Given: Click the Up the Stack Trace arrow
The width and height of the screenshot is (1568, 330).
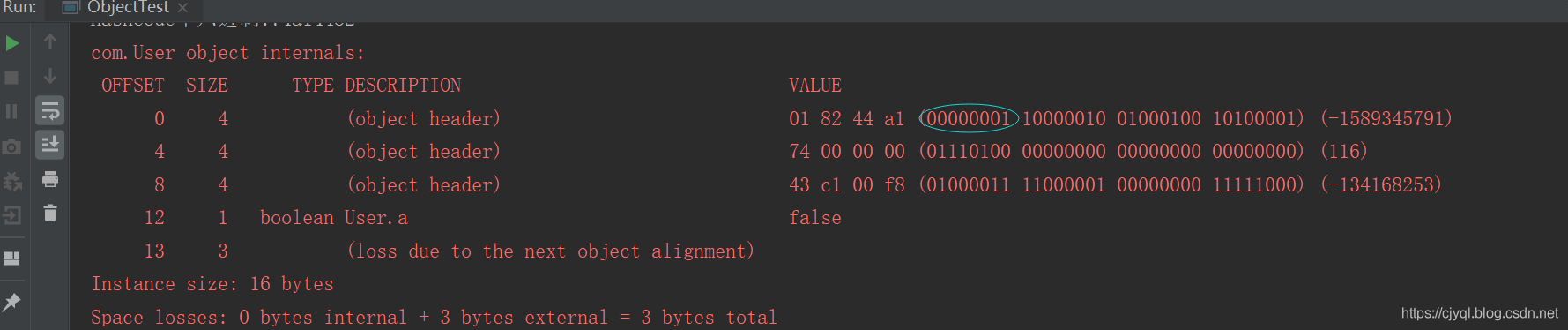Looking at the screenshot, I should (50, 41).
